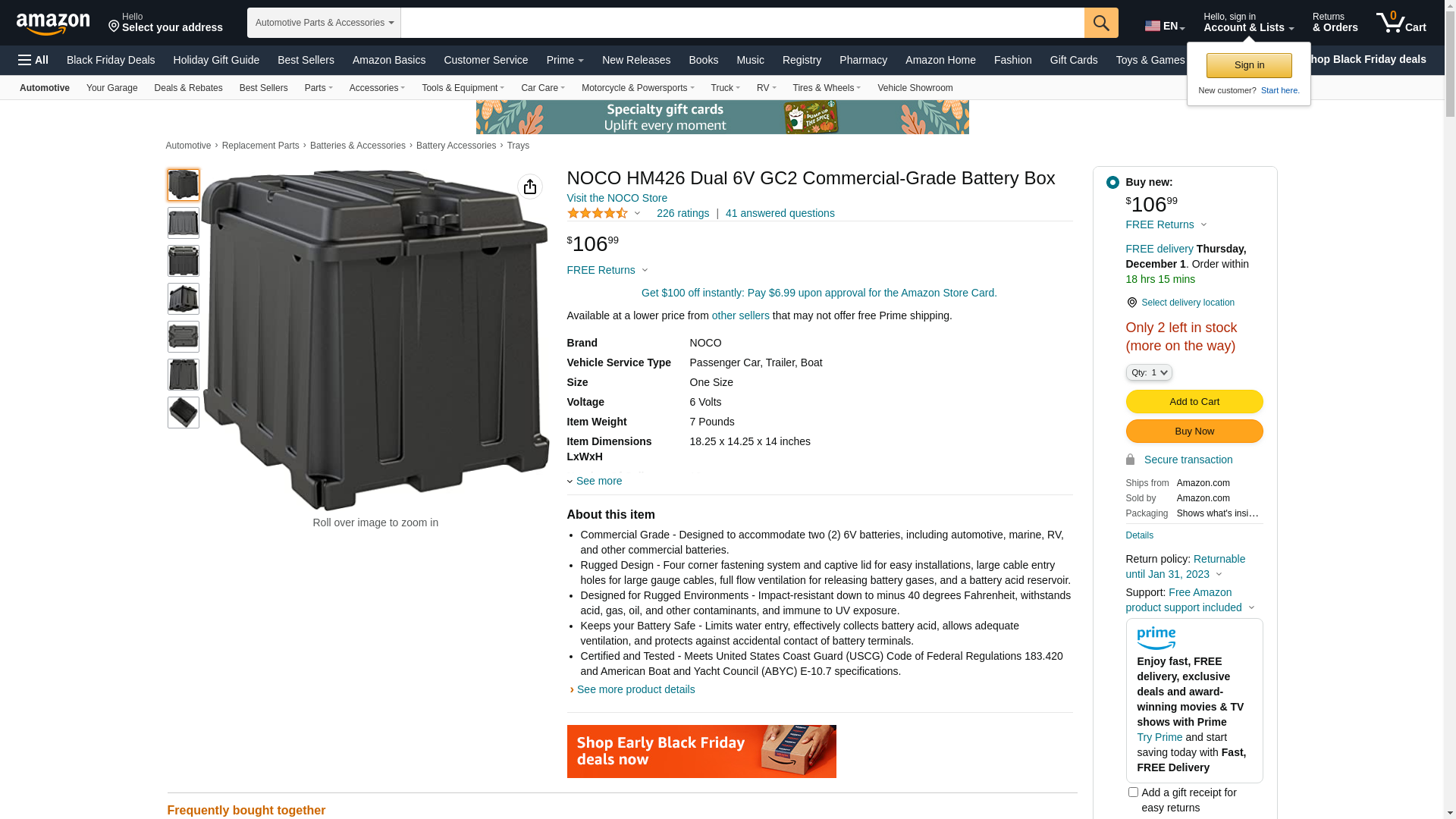
Task: Open the All hamburger menu
Action: tap(33, 60)
